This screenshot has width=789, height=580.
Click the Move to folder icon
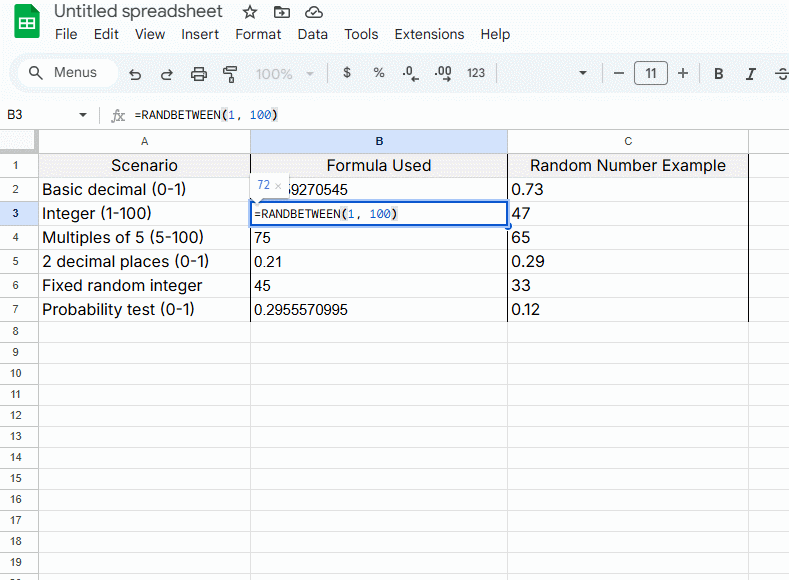pos(282,12)
